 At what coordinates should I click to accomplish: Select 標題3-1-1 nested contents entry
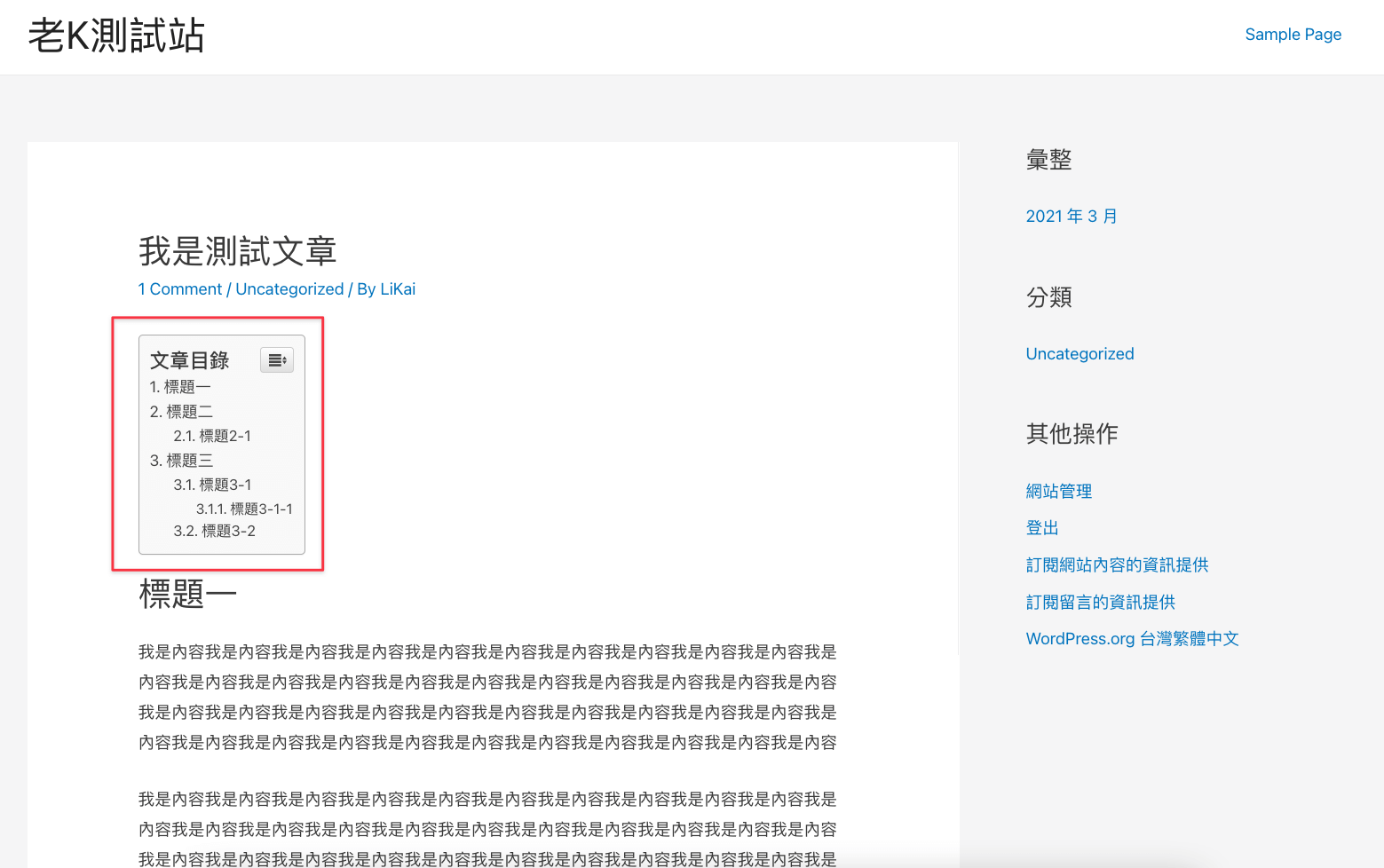[x=244, y=509]
